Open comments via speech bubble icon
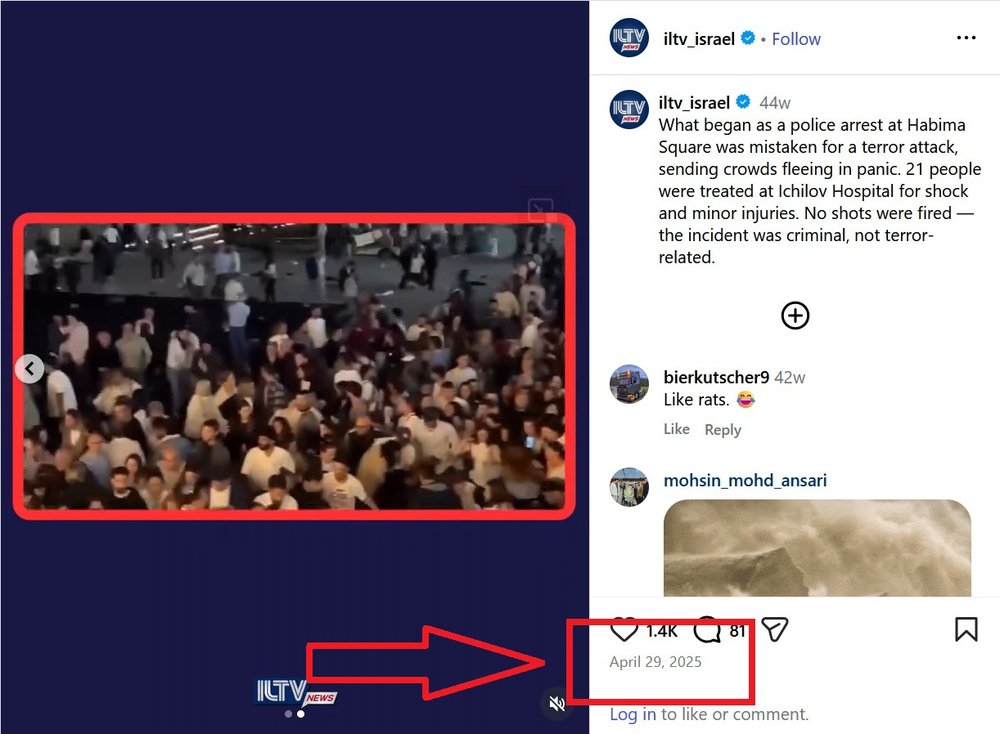Screen dimensions: 1000x734 (707, 629)
